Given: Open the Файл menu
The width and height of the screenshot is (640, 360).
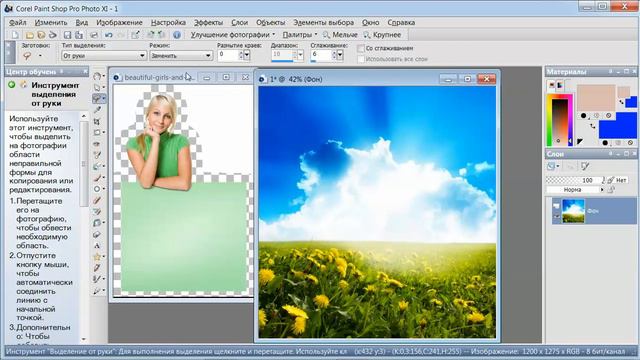Looking at the screenshot, I should (x=18, y=22).
